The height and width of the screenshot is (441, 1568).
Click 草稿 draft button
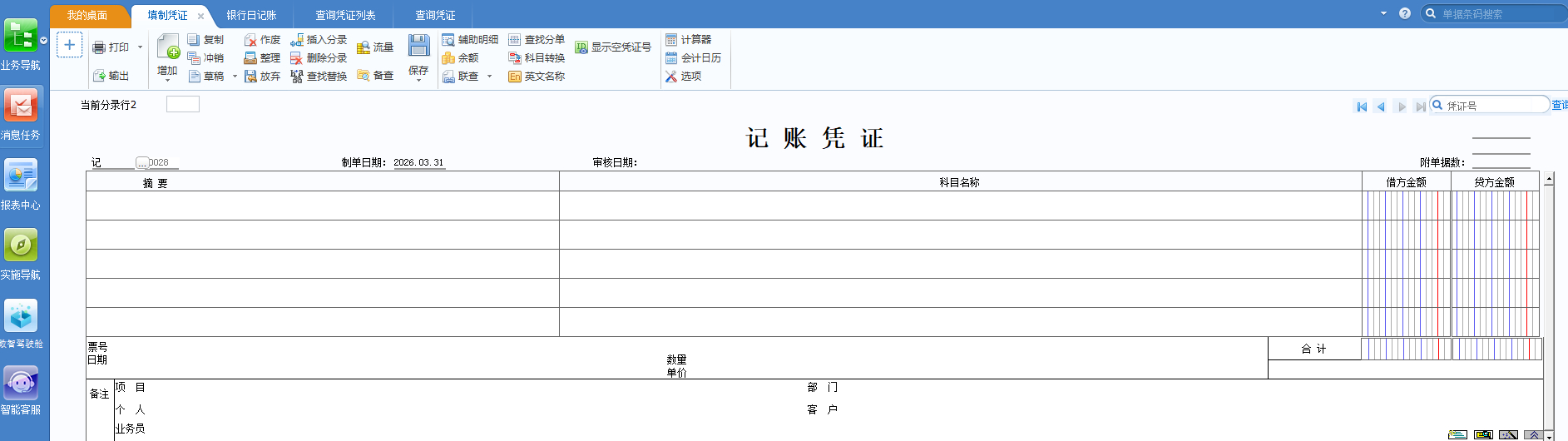point(206,76)
